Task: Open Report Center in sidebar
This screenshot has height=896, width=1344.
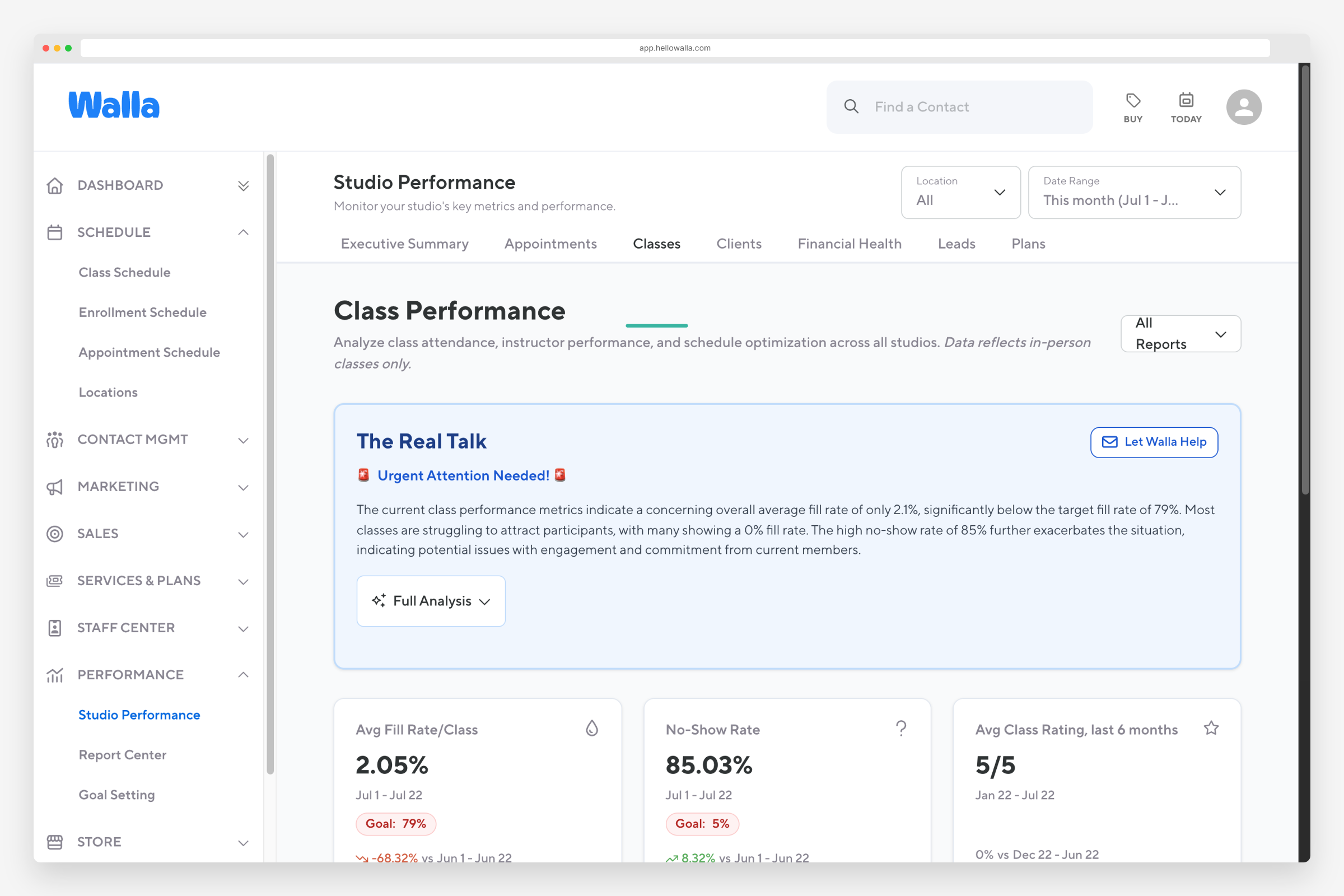Action: [x=122, y=755]
